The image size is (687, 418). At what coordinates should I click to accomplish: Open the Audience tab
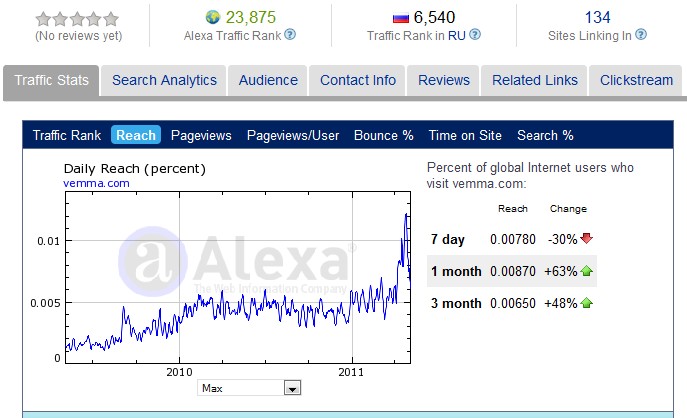268,80
